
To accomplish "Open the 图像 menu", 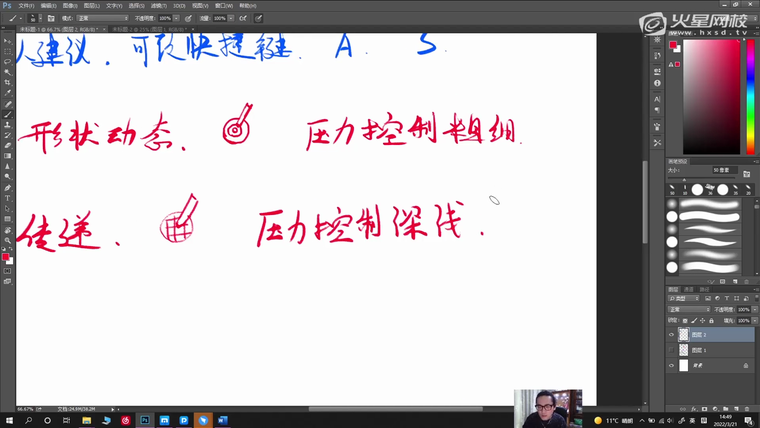I will pyautogui.click(x=68, y=5).
